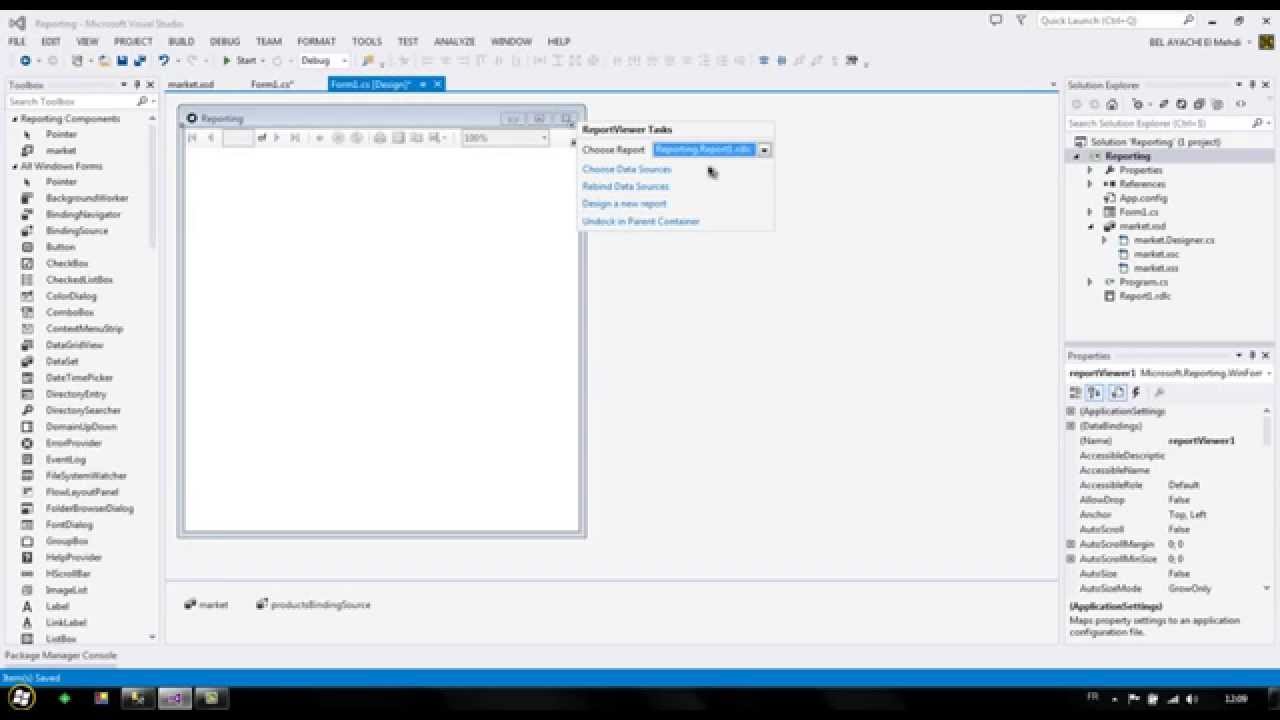This screenshot has width=1280, height=720.
Task: Click Windows Start button on taskbar
Action: pyautogui.click(x=21, y=698)
